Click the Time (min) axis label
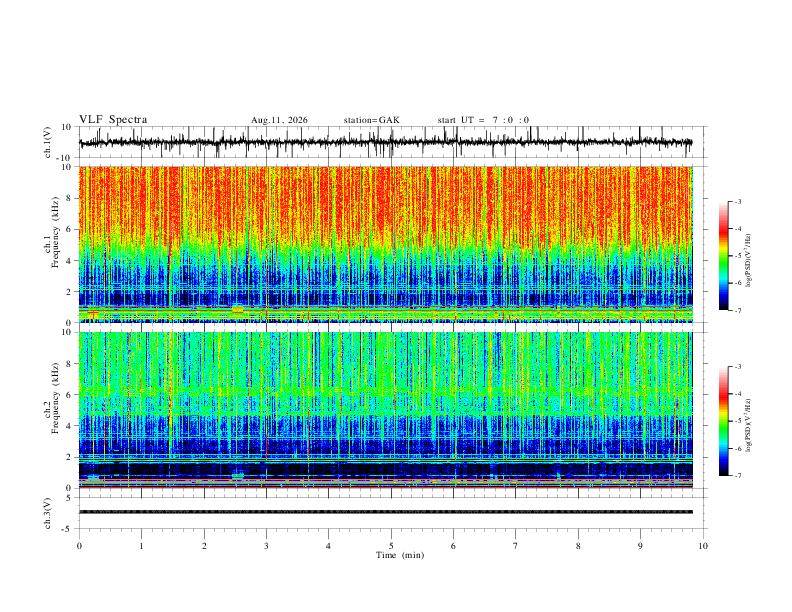 pyautogui.click(x=400, y=555)
